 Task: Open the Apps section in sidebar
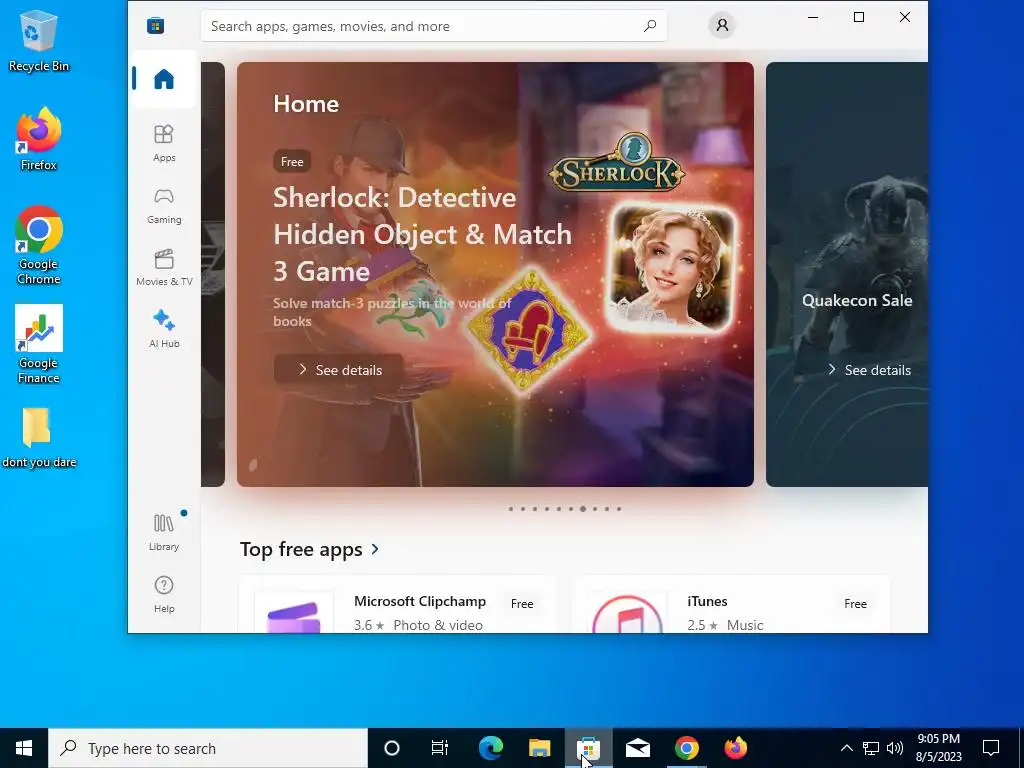164,143
